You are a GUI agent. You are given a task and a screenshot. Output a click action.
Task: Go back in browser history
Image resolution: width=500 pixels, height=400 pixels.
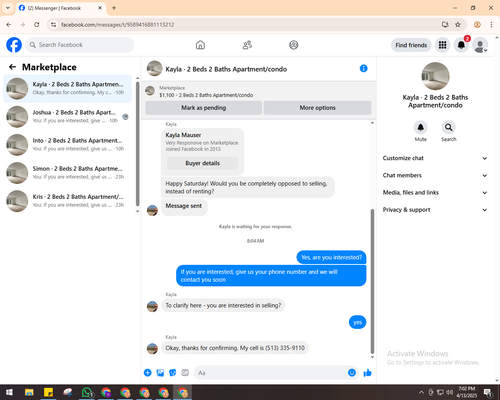[x=9, y=25]
